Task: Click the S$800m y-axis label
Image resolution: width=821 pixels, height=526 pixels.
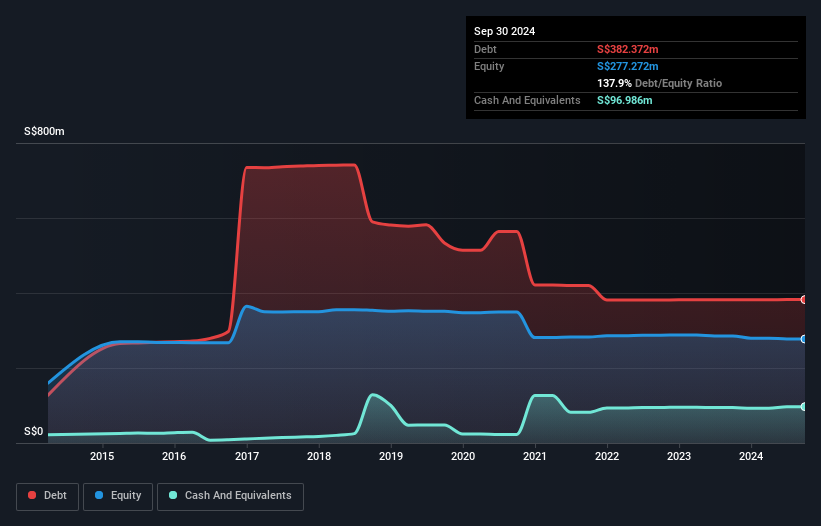Action: point(44,131)
